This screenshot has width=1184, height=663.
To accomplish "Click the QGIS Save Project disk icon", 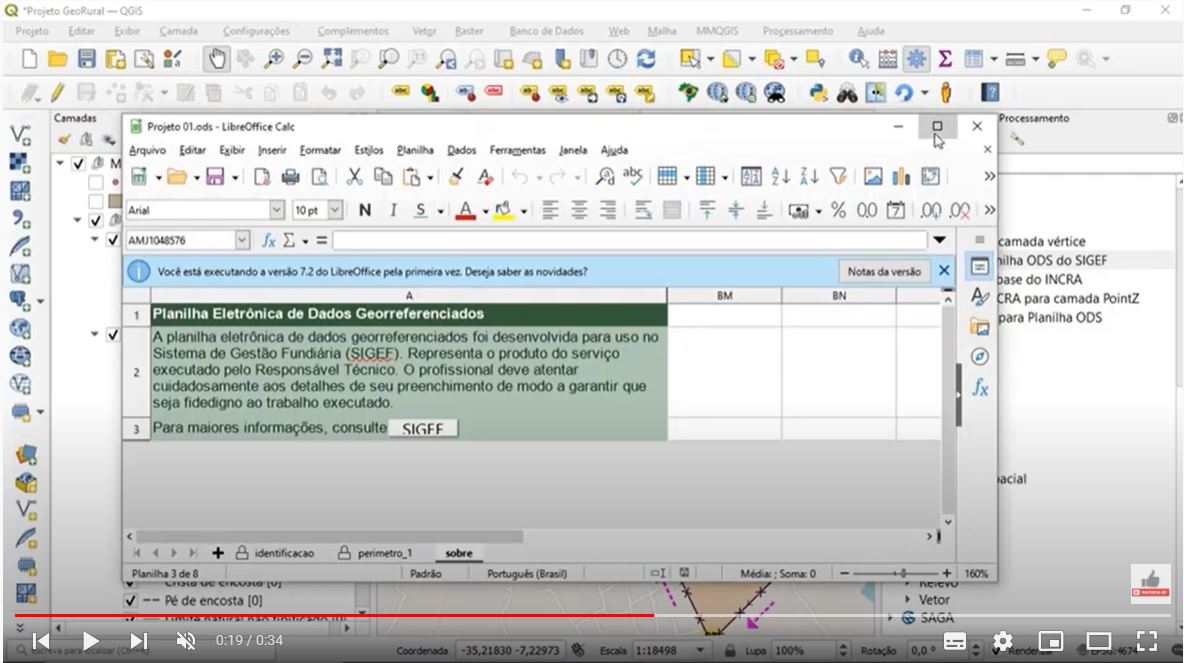I will pos(87,59).
